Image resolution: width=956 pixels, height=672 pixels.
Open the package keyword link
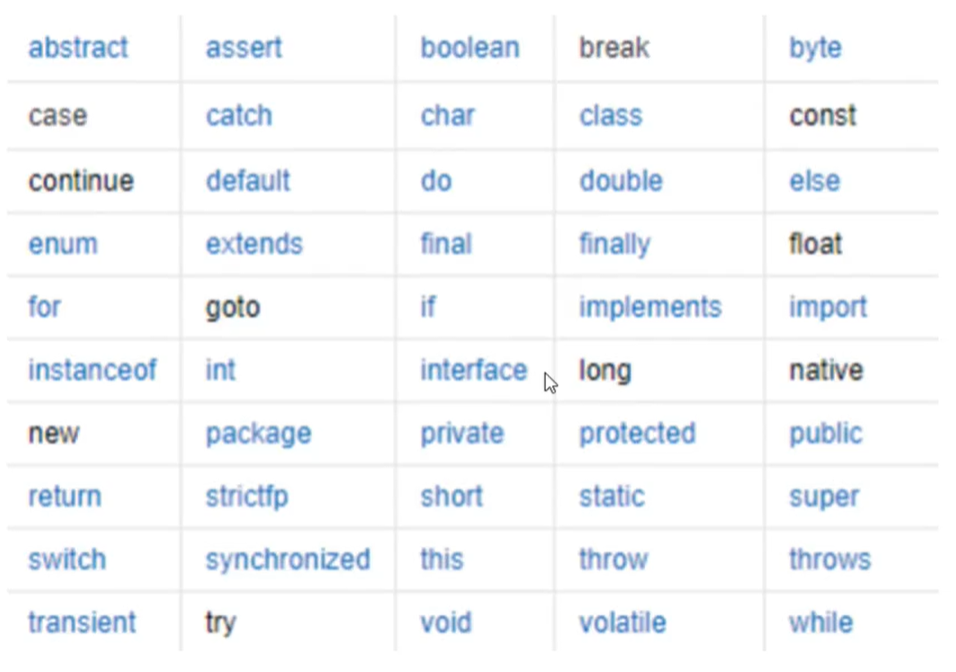tap(259, 435)
